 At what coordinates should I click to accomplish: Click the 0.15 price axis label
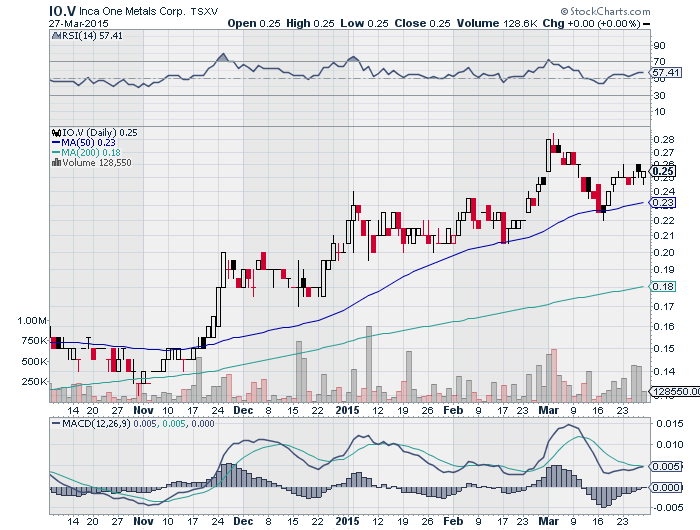(664, 348)
